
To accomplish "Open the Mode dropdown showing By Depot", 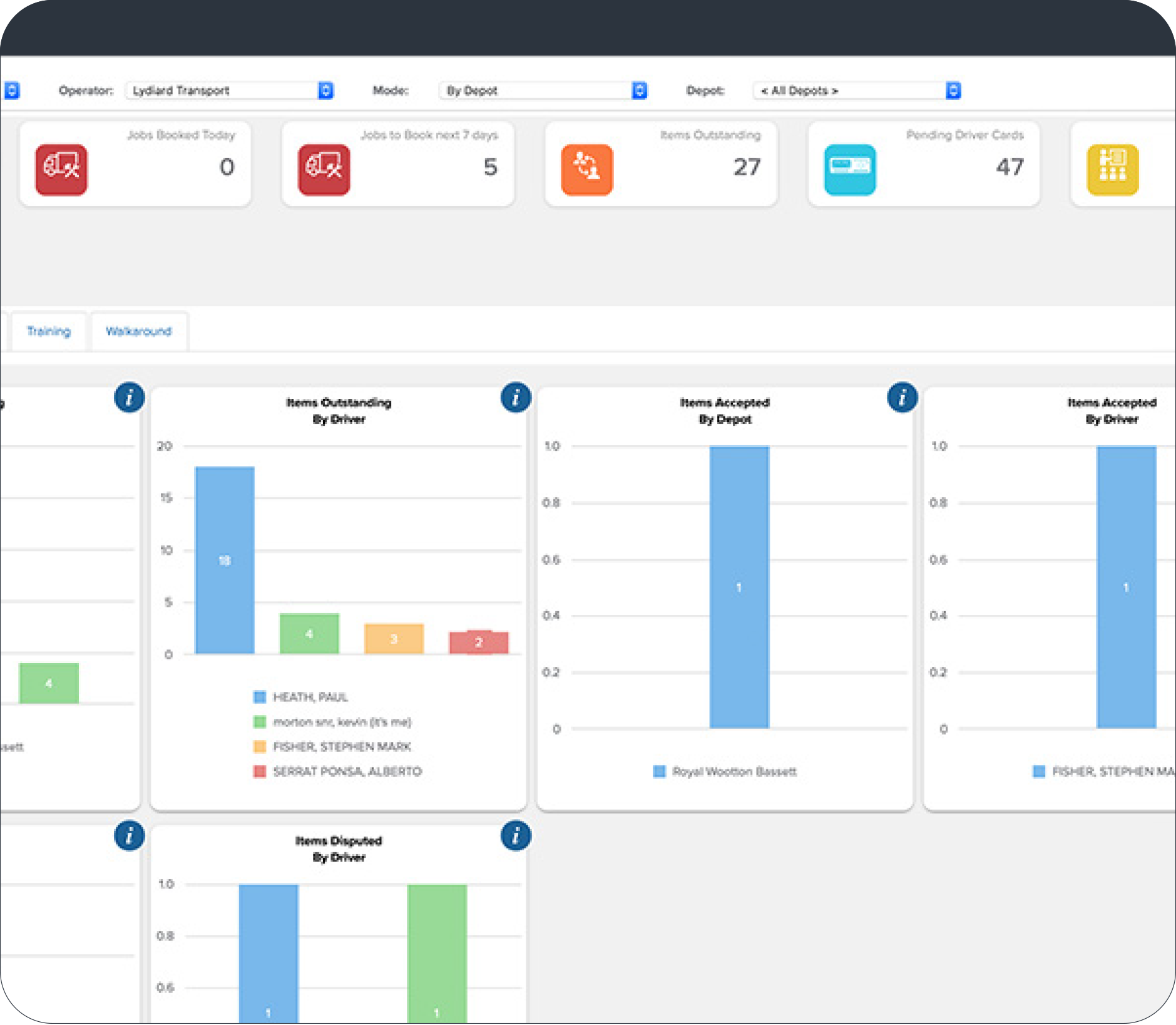I will coord(543,91).
